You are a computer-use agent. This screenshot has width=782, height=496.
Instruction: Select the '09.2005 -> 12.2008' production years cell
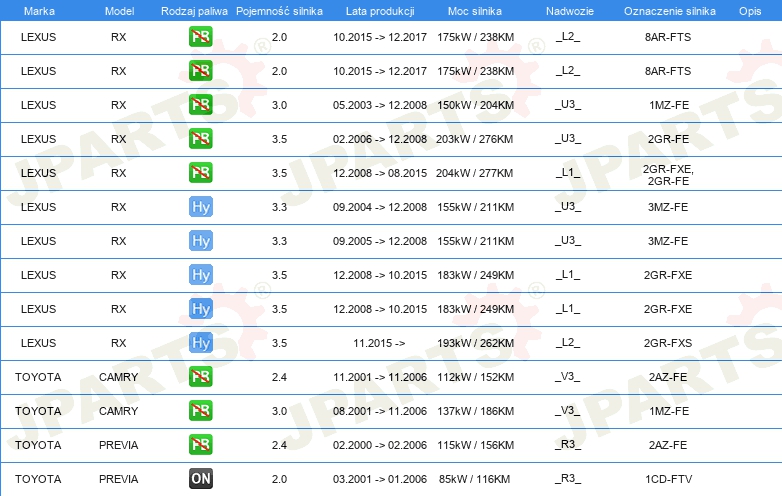(380, 241)
